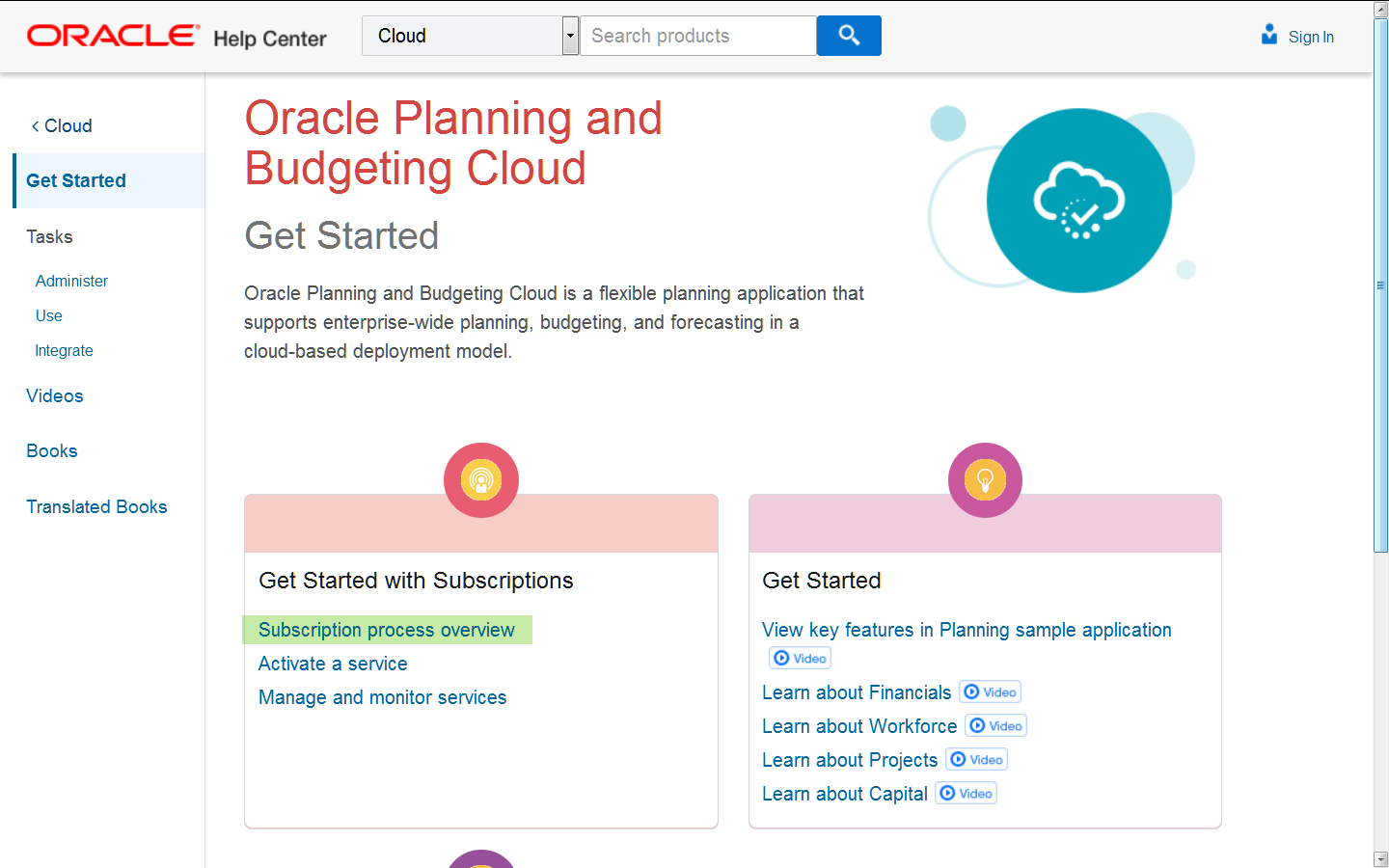Open Subscription process overview link
The image size is (1389, 868).
click(386, 630)
